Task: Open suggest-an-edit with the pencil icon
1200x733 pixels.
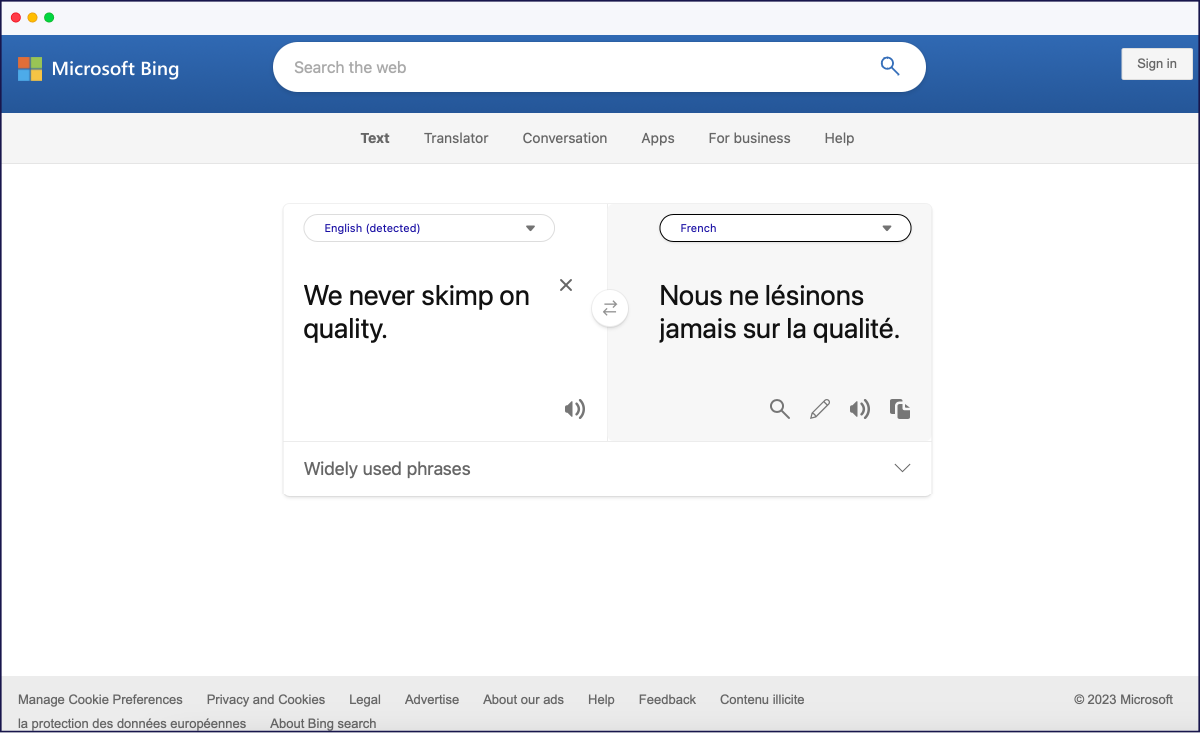Action: tap(819, 409)
